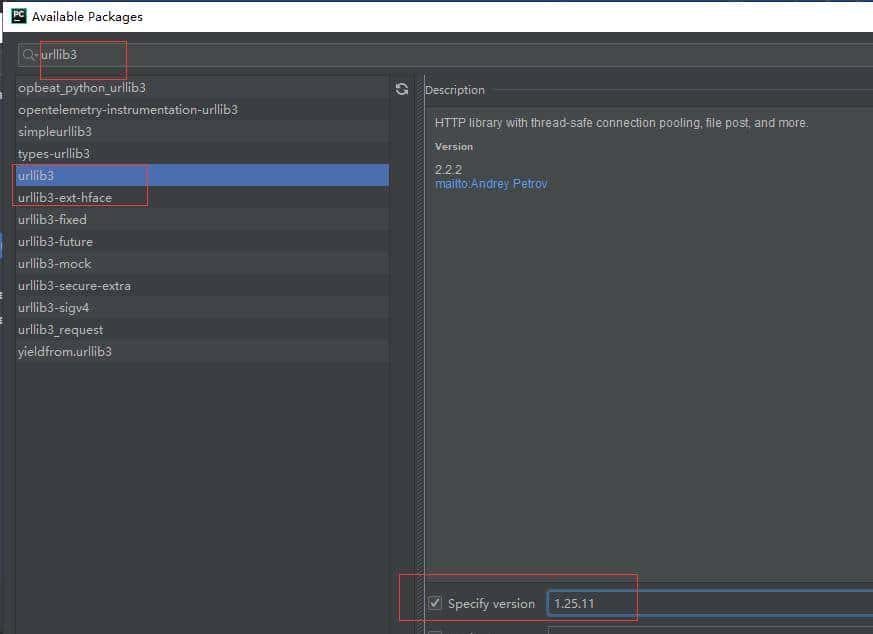Click the urllib3-fixed package entry
The image size is (873, 634).
[x=52, y=220]
